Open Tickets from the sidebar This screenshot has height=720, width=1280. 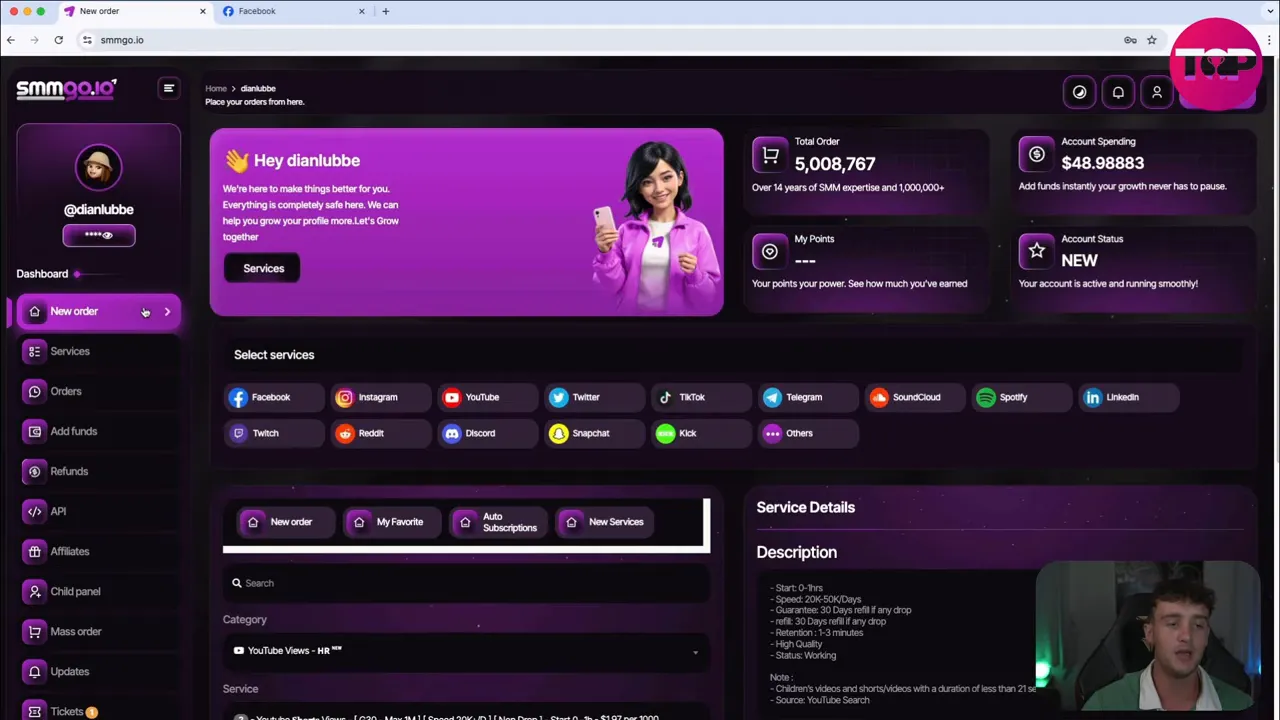tap(66, 710)
